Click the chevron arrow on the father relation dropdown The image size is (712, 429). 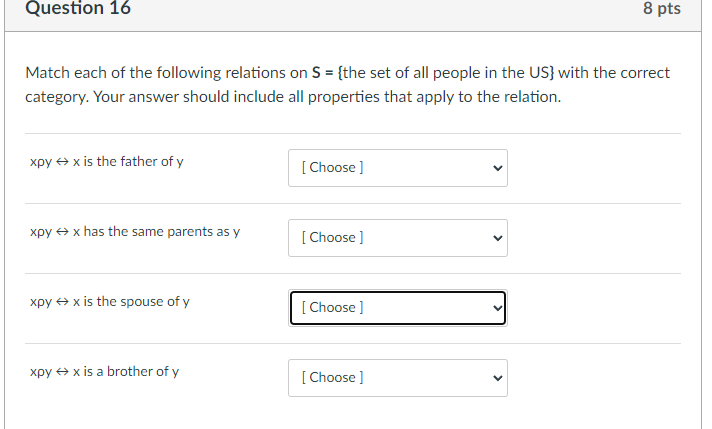495,167
